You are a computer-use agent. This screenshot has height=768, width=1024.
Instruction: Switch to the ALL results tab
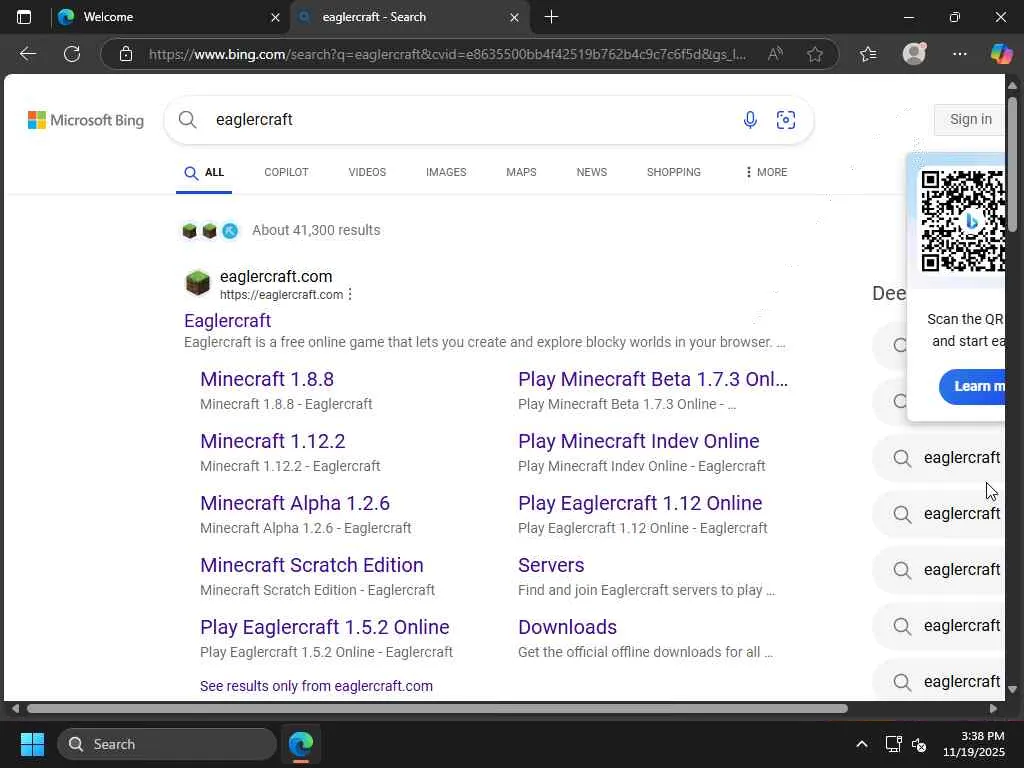(x=204, y=172)
